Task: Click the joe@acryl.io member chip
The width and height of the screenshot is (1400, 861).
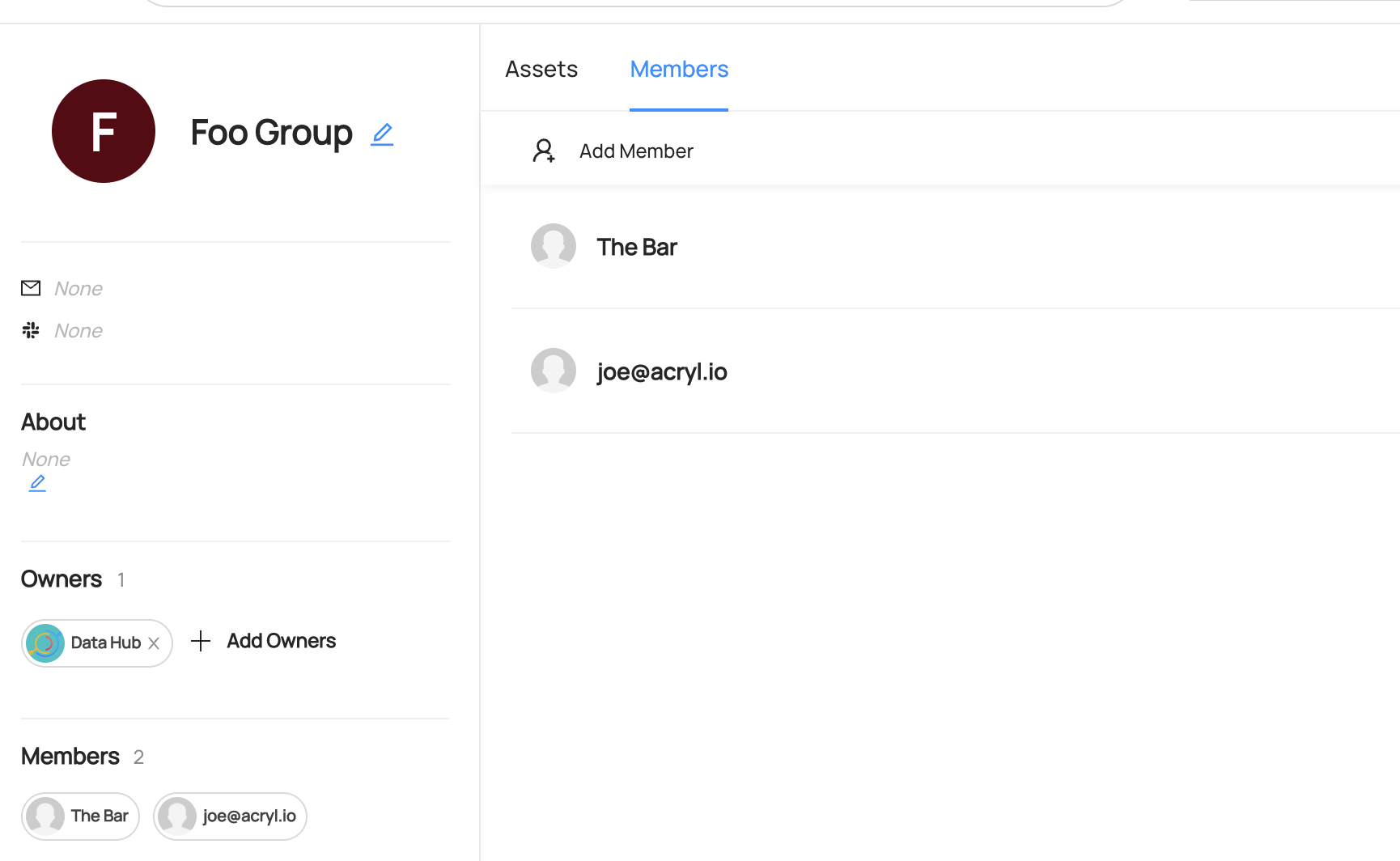Action: (x=230, y=816)
